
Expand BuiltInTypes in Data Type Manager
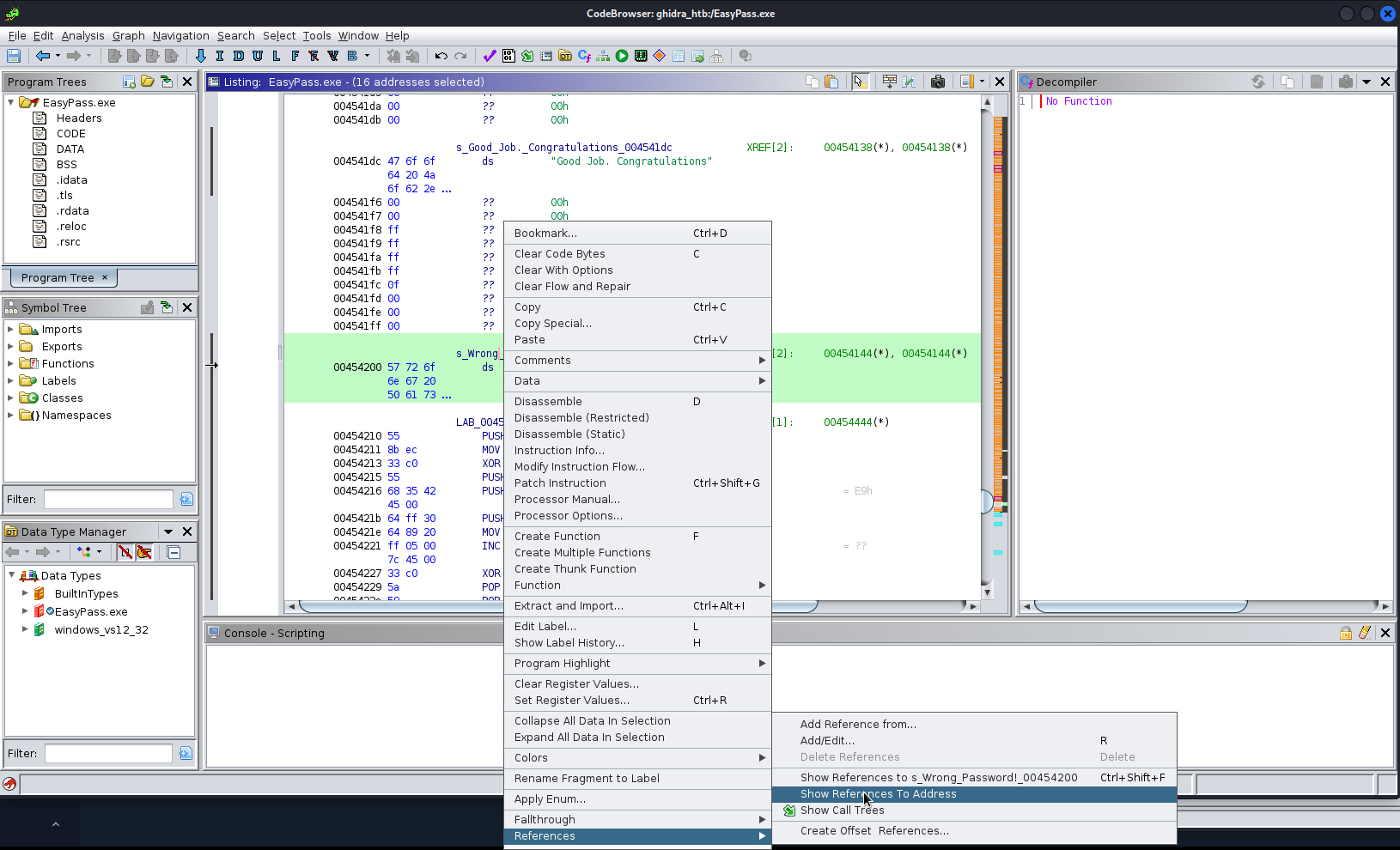pyautogui.click(x=25, y=593)
